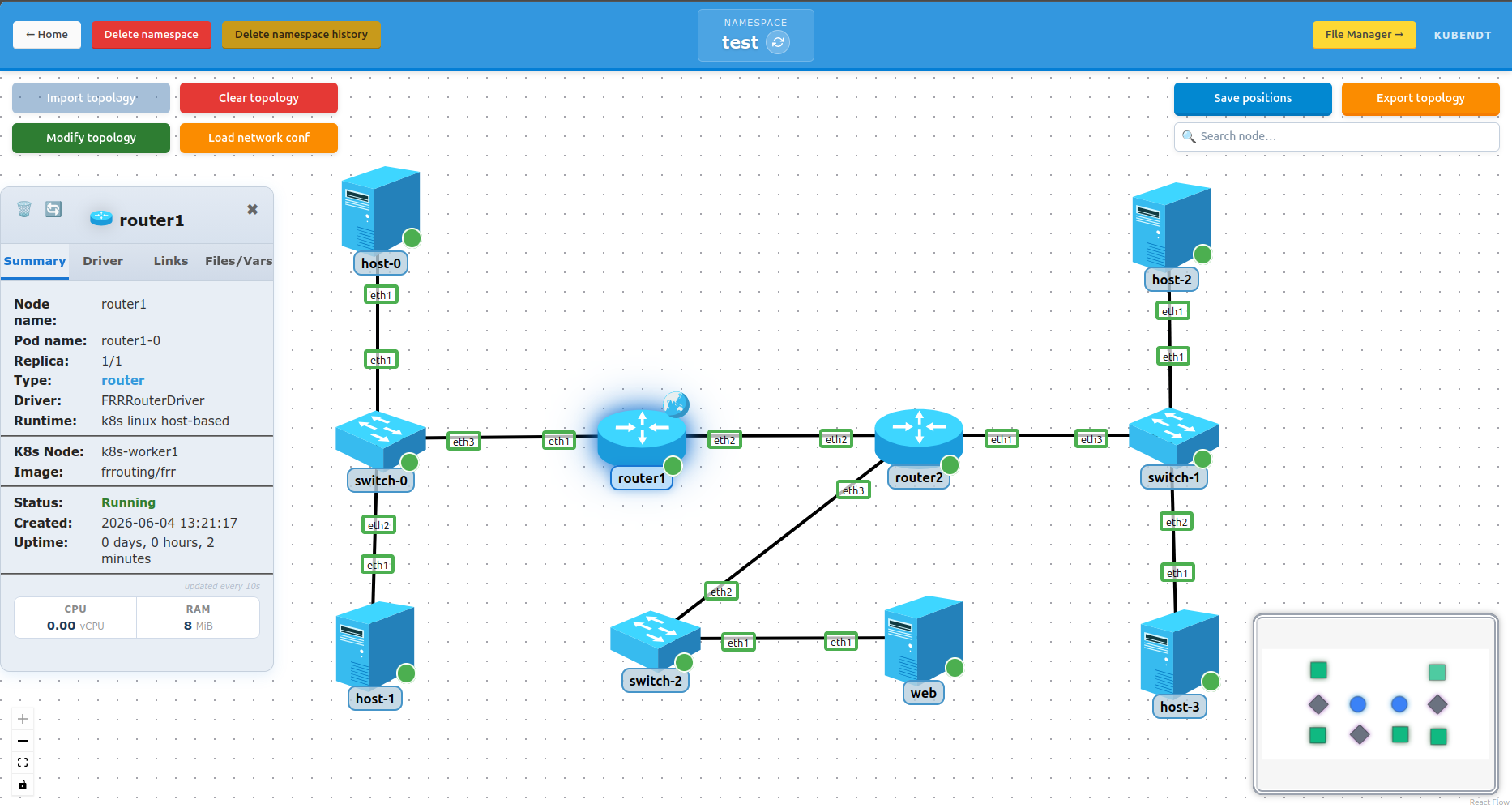
Task: Click the globe badge on router1
Action: coord(676,404)
